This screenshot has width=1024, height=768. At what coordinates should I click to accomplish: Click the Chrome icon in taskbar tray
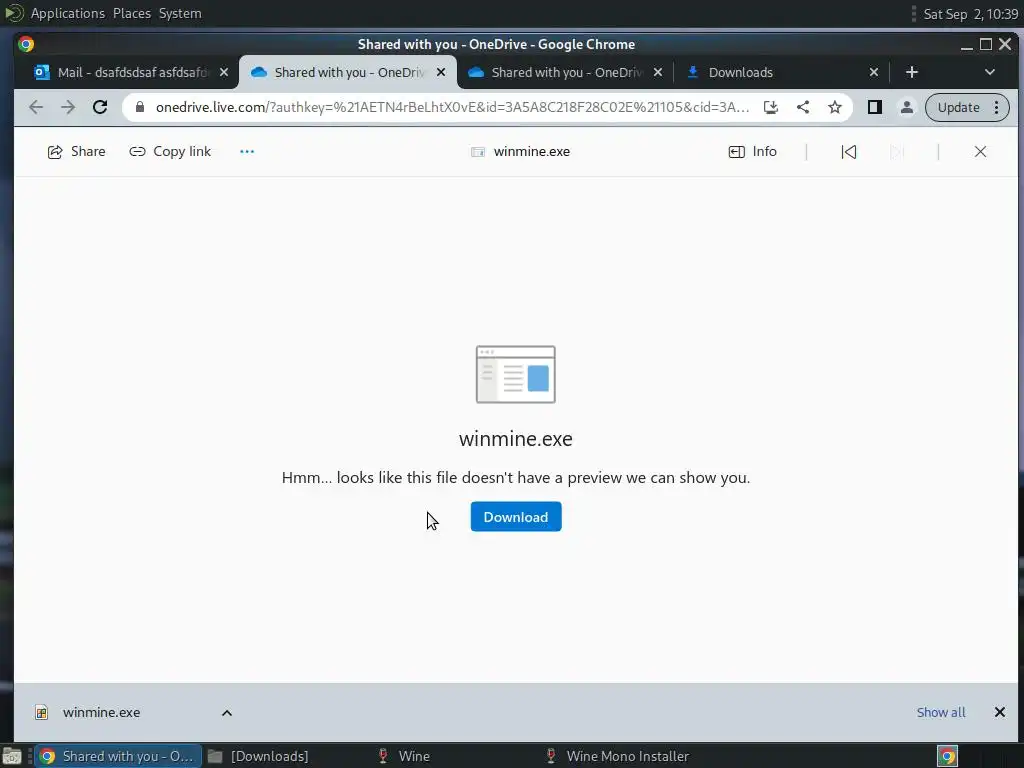947,756
